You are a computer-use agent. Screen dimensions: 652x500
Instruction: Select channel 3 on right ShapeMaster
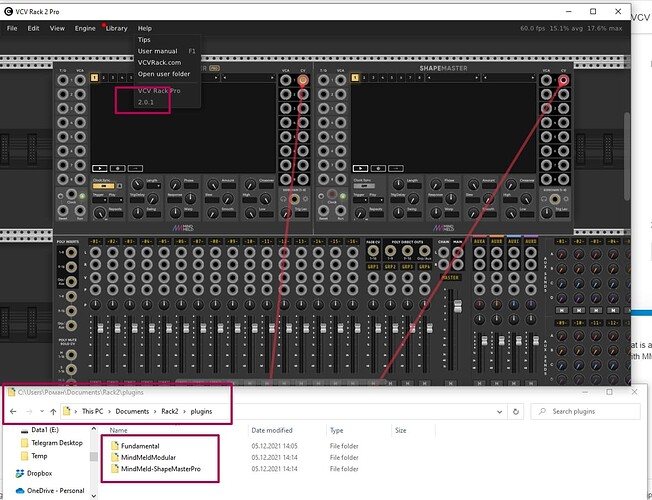[x=373, y=78]
